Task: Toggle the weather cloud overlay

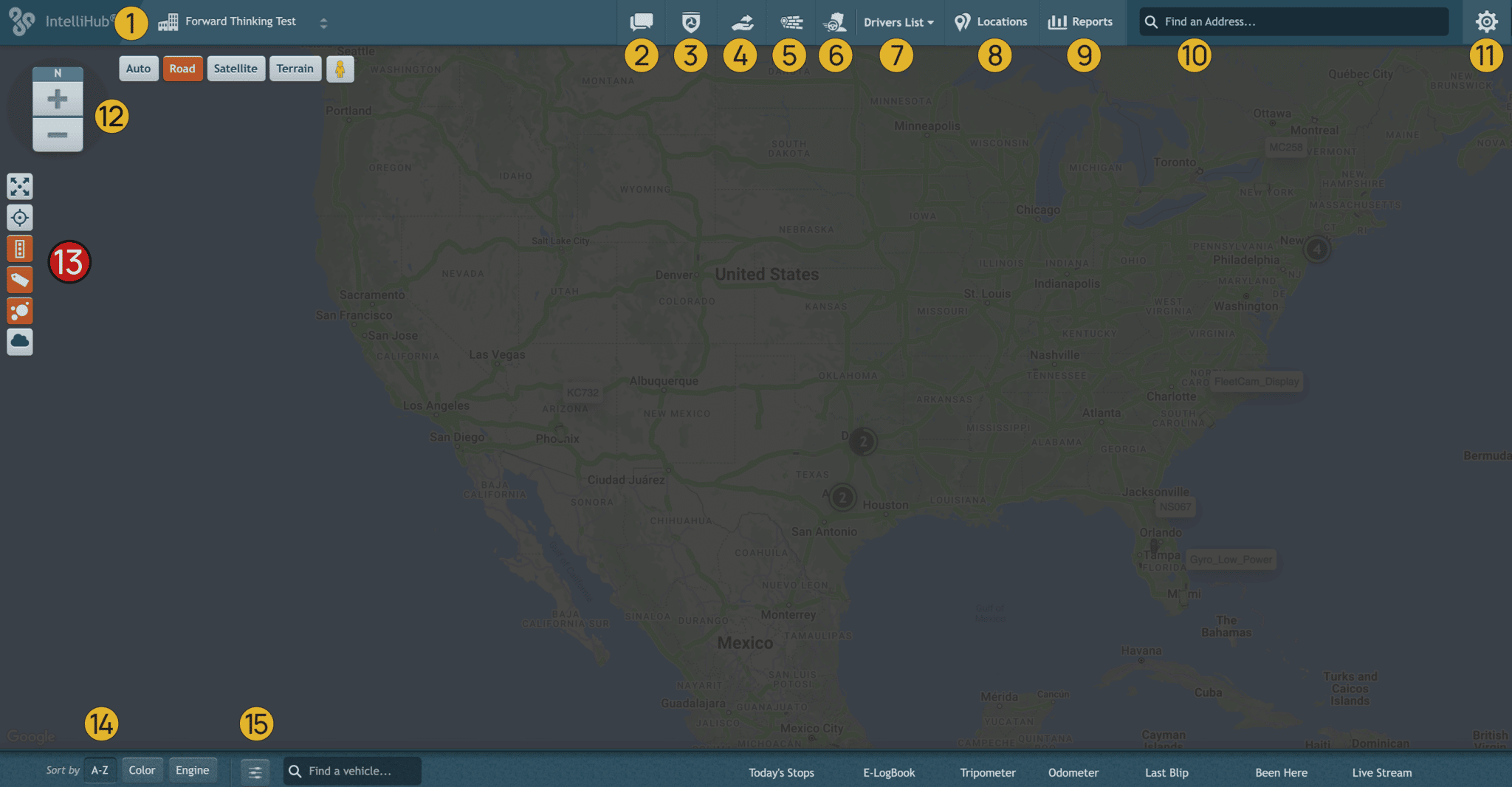Action: click(20, 342)
